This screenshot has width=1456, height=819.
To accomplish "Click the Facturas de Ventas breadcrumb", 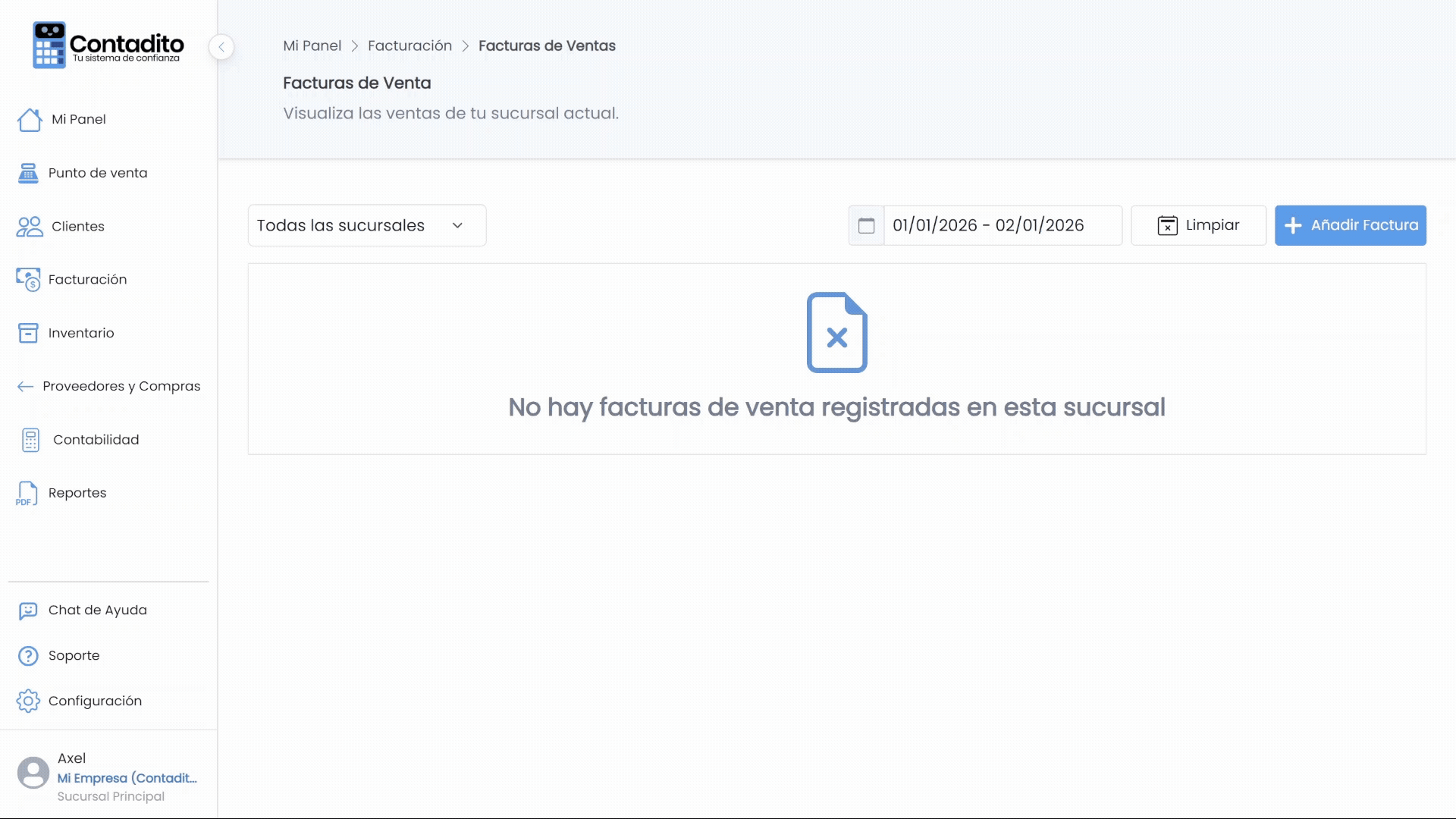I will (547, 45).
